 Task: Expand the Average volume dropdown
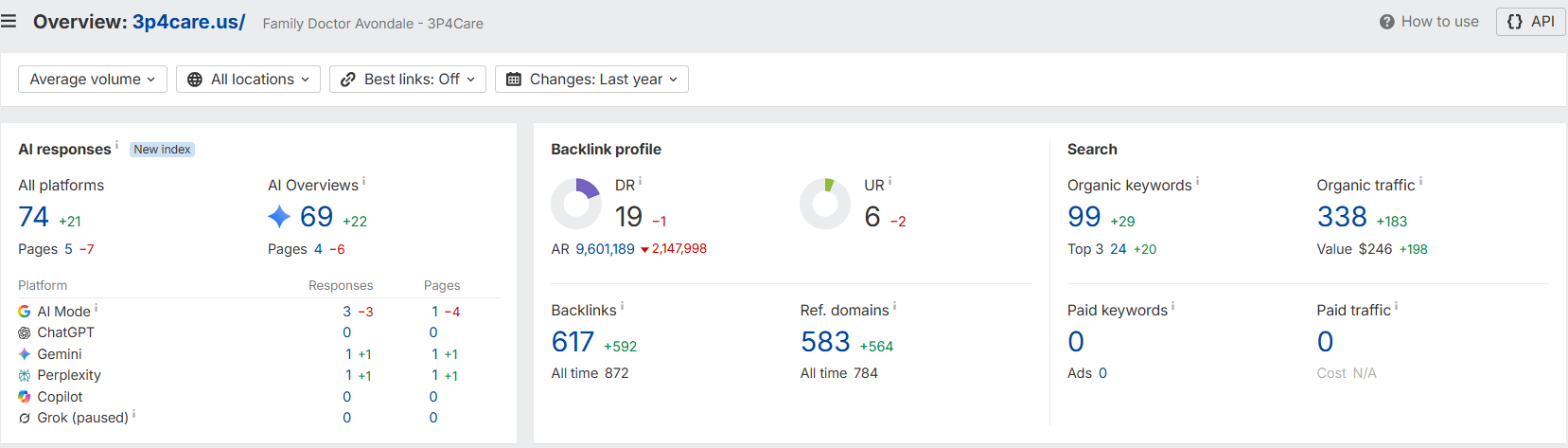(93, 79)
